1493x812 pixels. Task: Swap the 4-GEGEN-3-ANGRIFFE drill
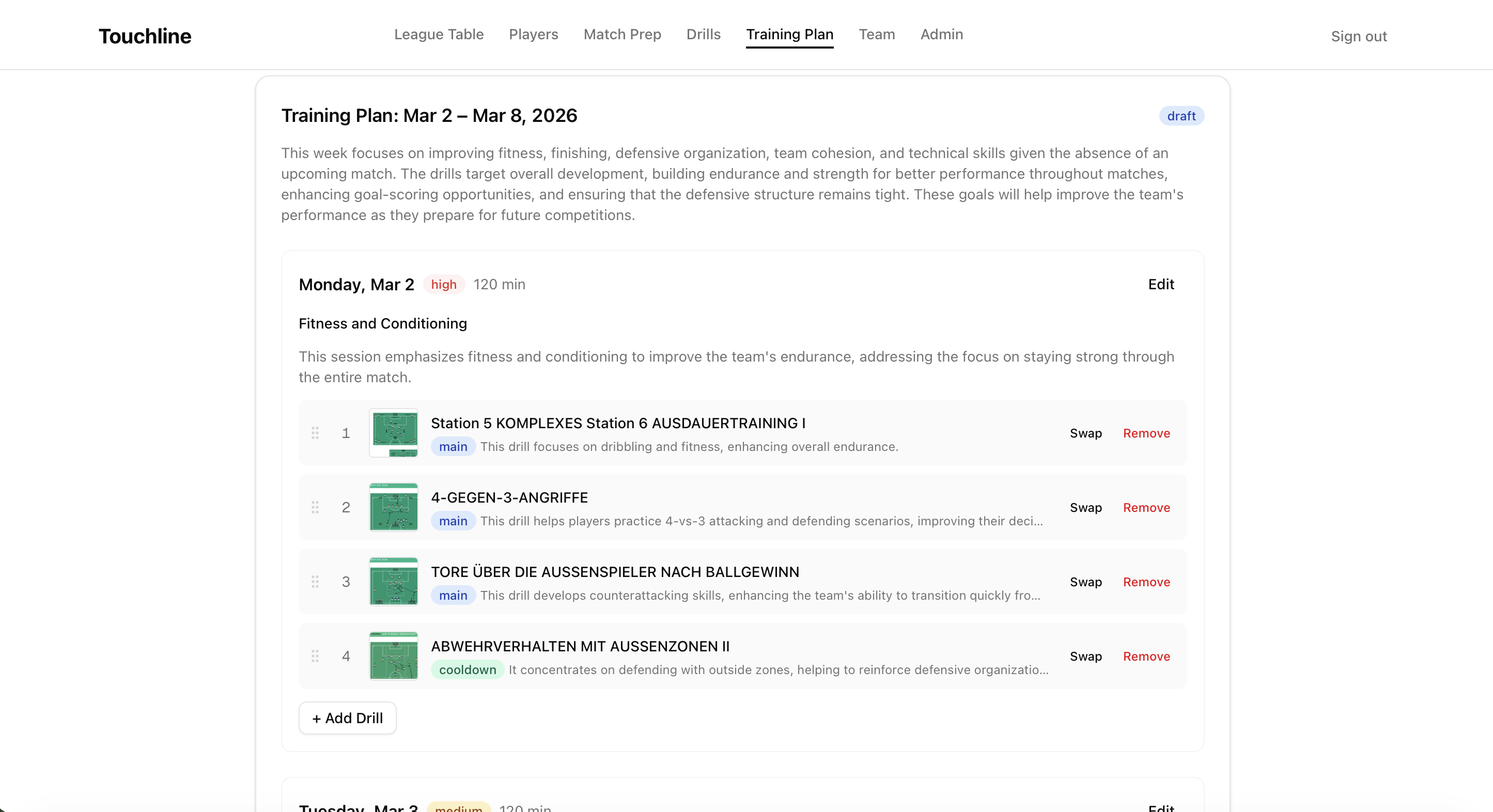(1085, 508)
